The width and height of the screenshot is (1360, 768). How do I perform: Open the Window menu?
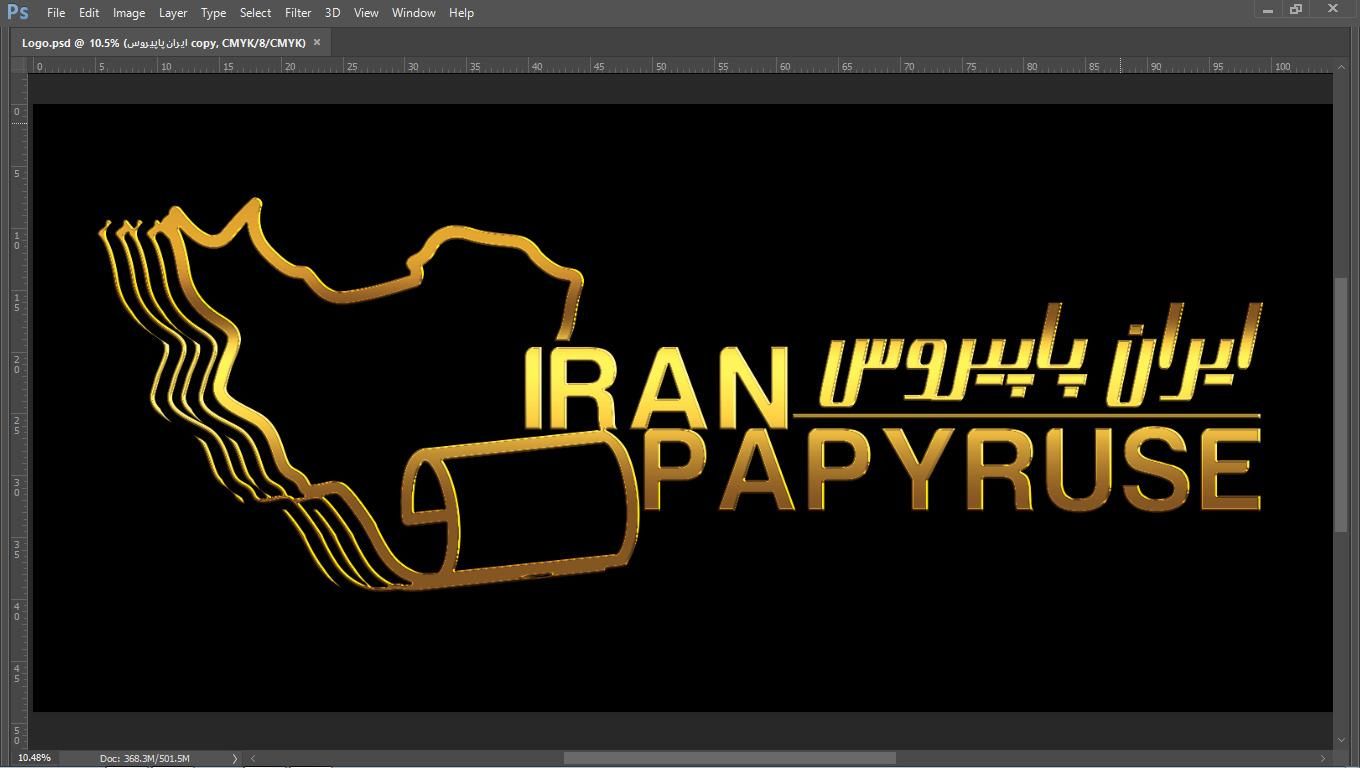413,13
